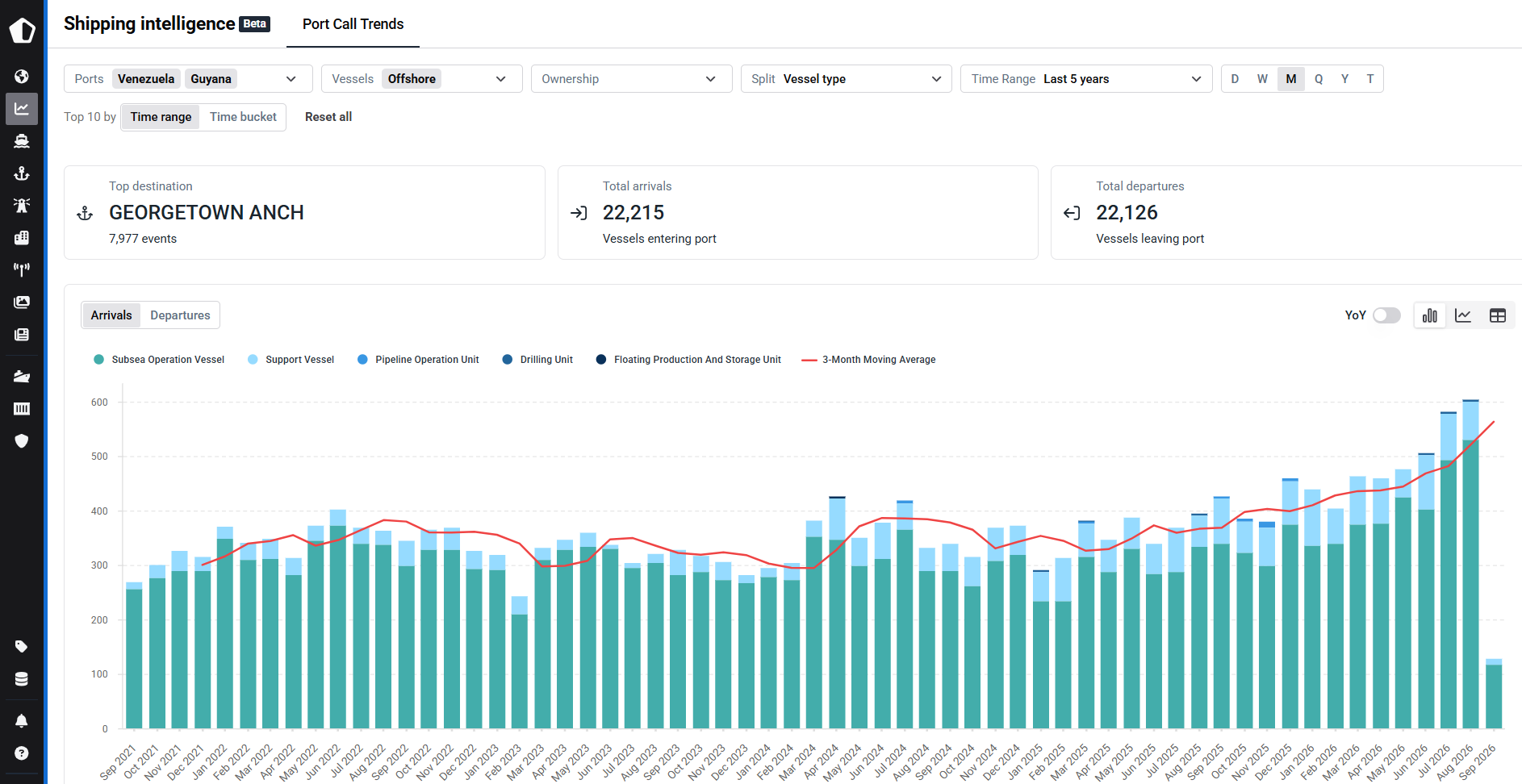Expand the Vessels Offshore dropdown
Viewport: 1522px width, 784px height.
421,79
